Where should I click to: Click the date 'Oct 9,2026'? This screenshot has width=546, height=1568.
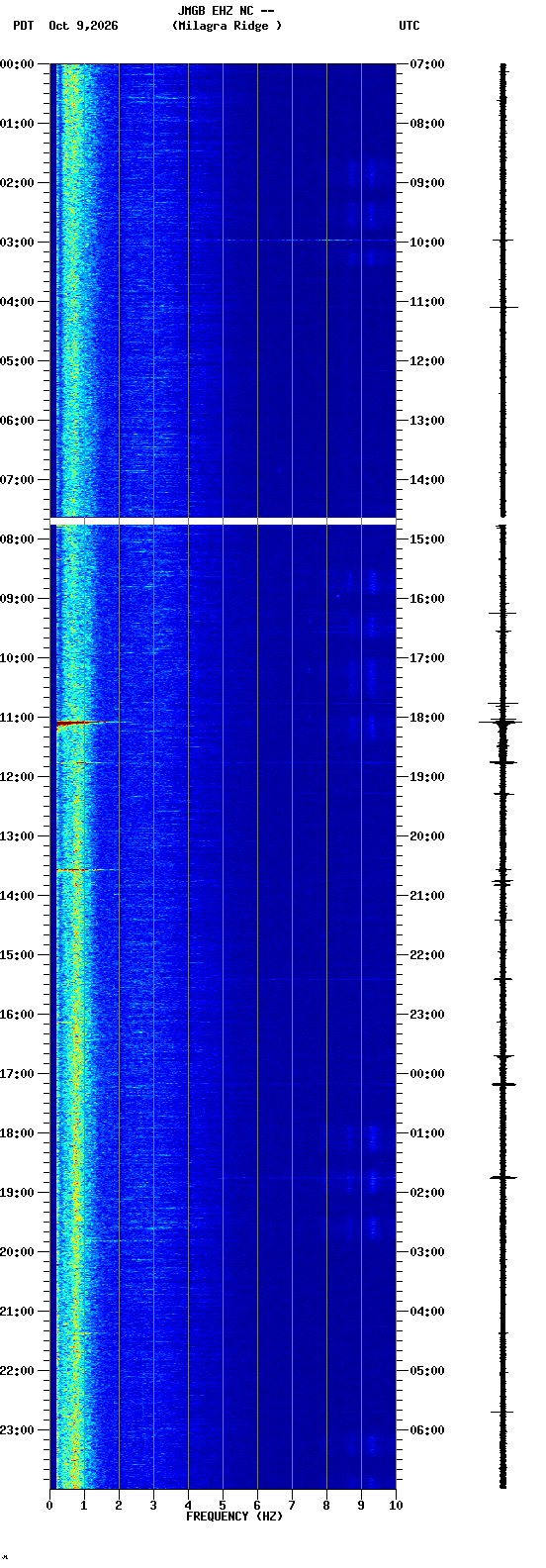[x=83, y=26]
